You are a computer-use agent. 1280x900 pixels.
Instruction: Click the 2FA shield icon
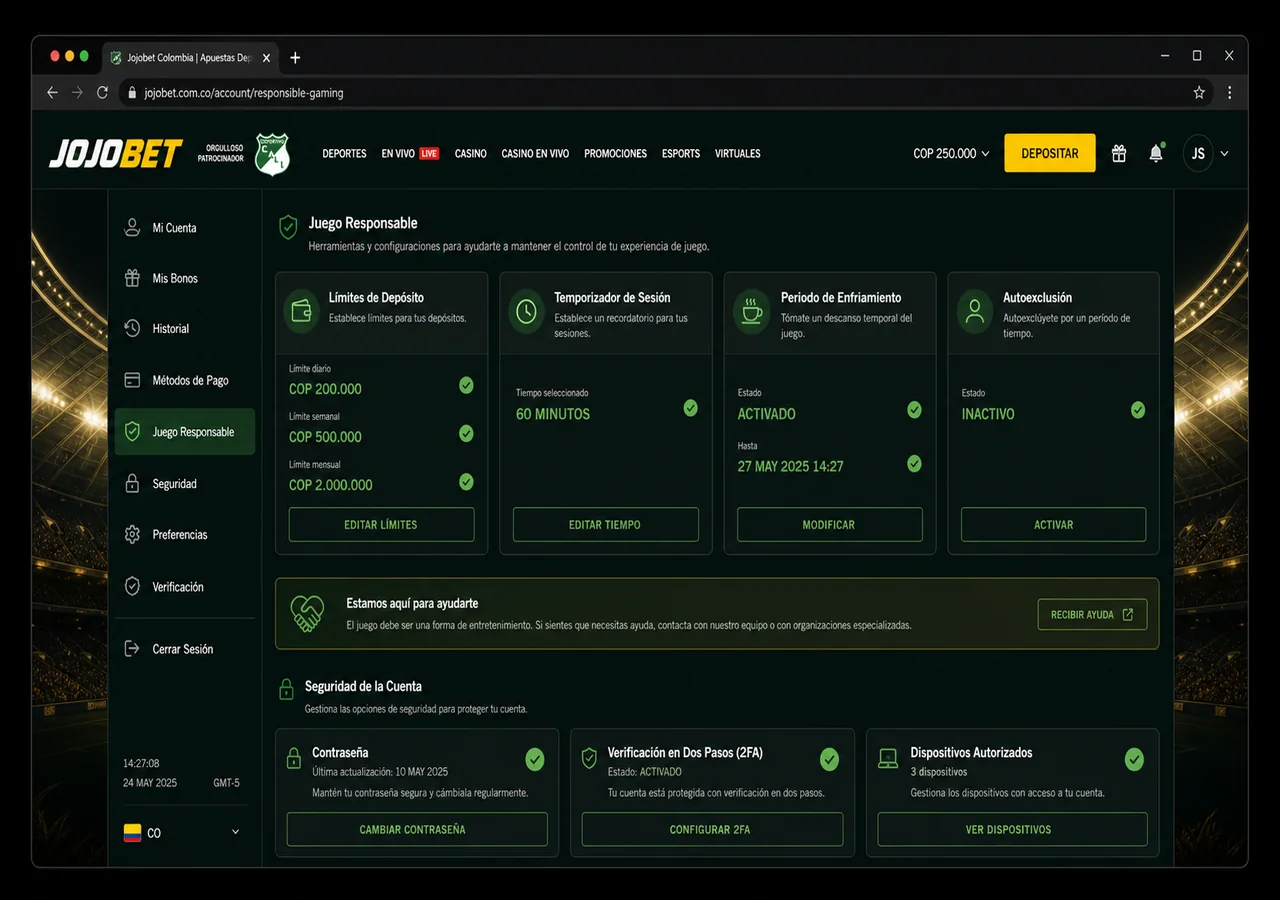coord(589,757)
